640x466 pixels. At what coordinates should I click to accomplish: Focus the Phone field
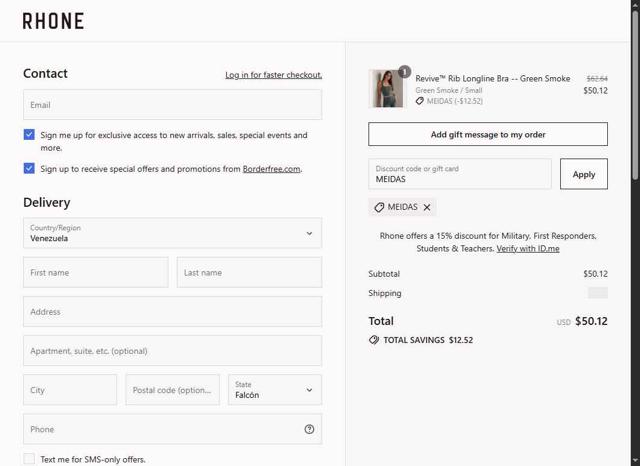point(172,429)
